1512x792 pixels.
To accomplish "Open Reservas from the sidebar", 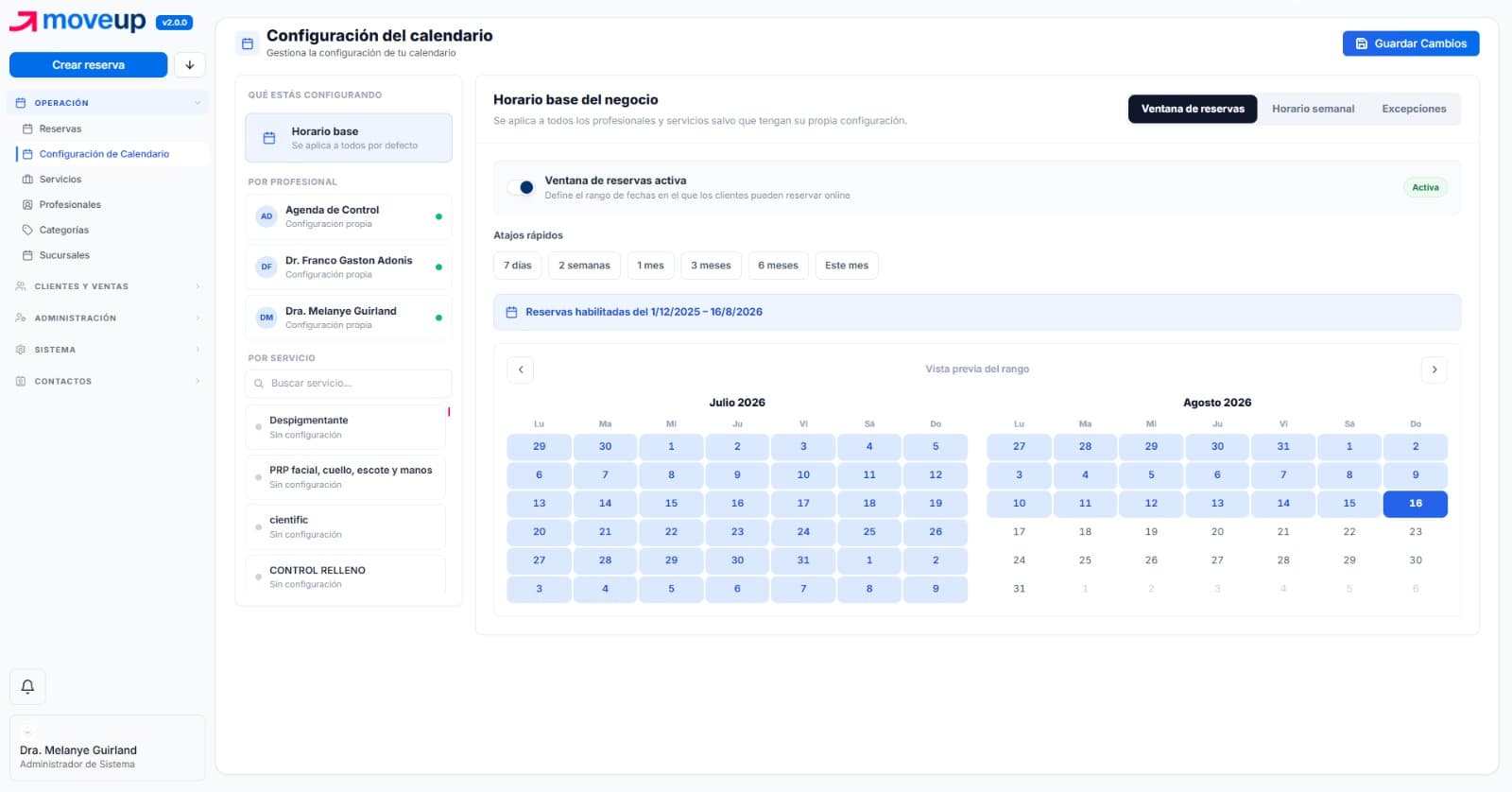I will (60, 129).
